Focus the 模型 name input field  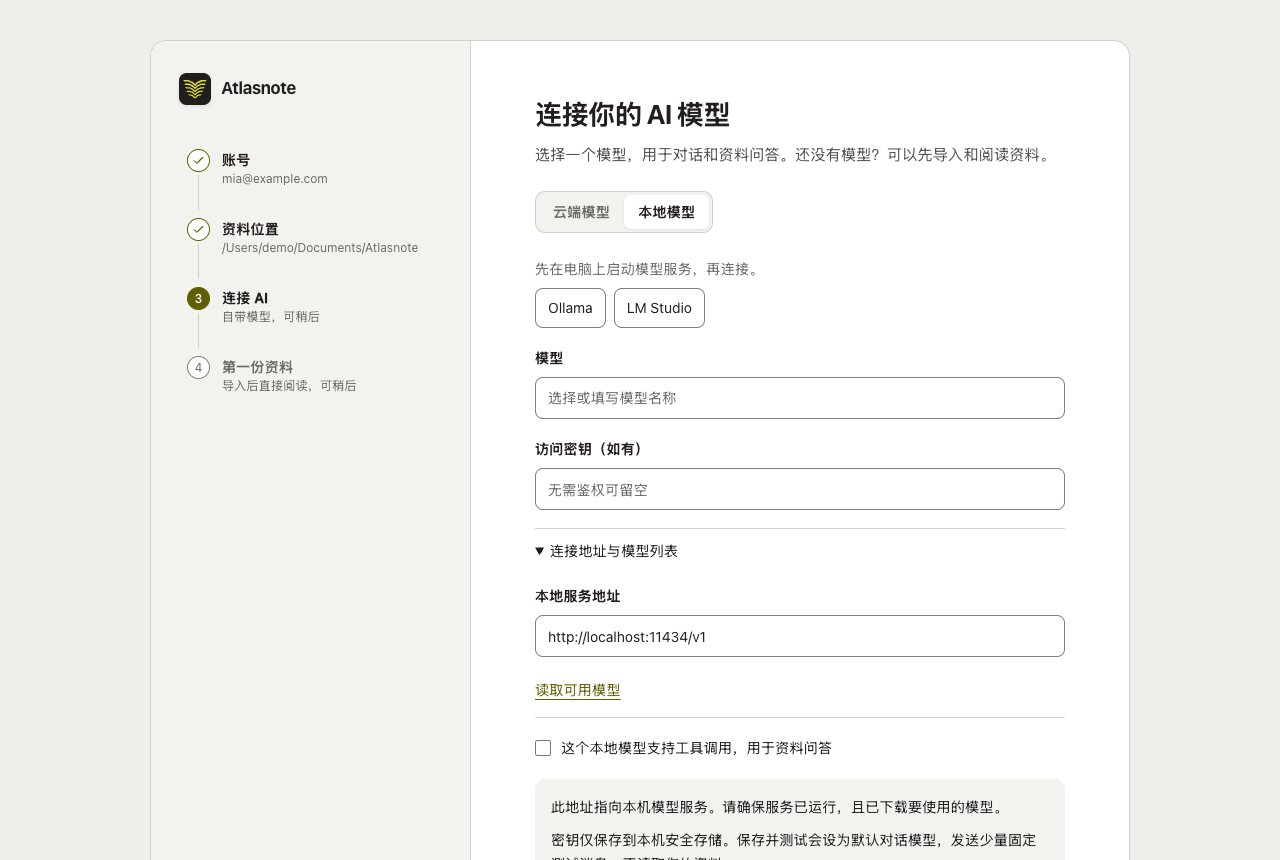[x=800, y=398]
